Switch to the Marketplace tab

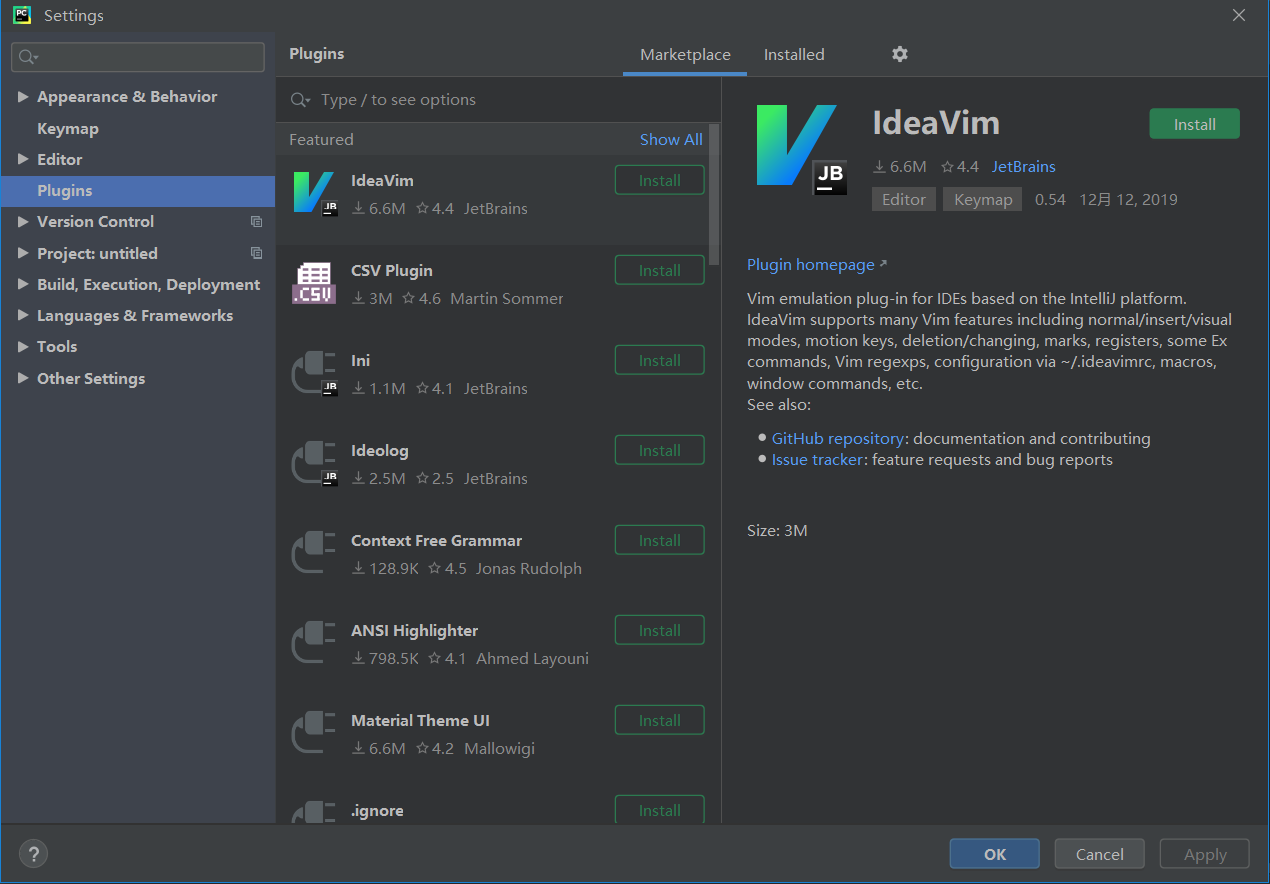tap(685, 55)
